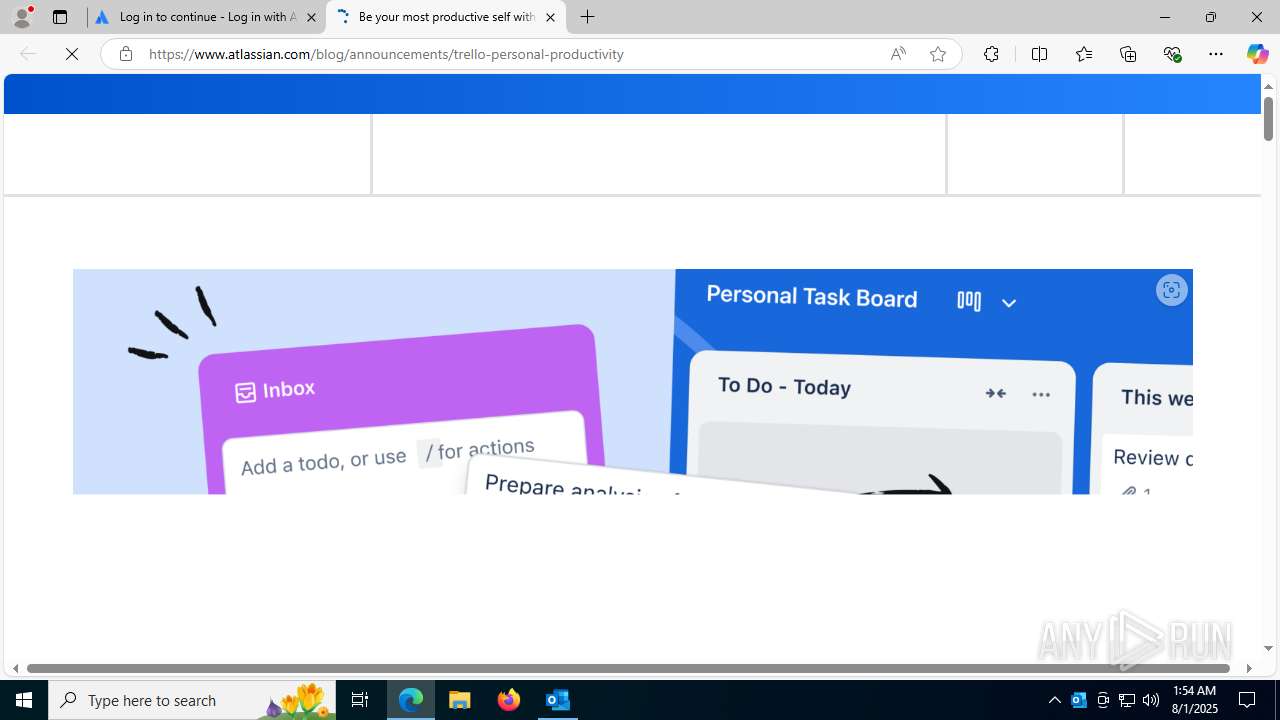Open the clock showing 1:54 AM
This screenshot has height=720, width=1280.
tap(1193, 700)
